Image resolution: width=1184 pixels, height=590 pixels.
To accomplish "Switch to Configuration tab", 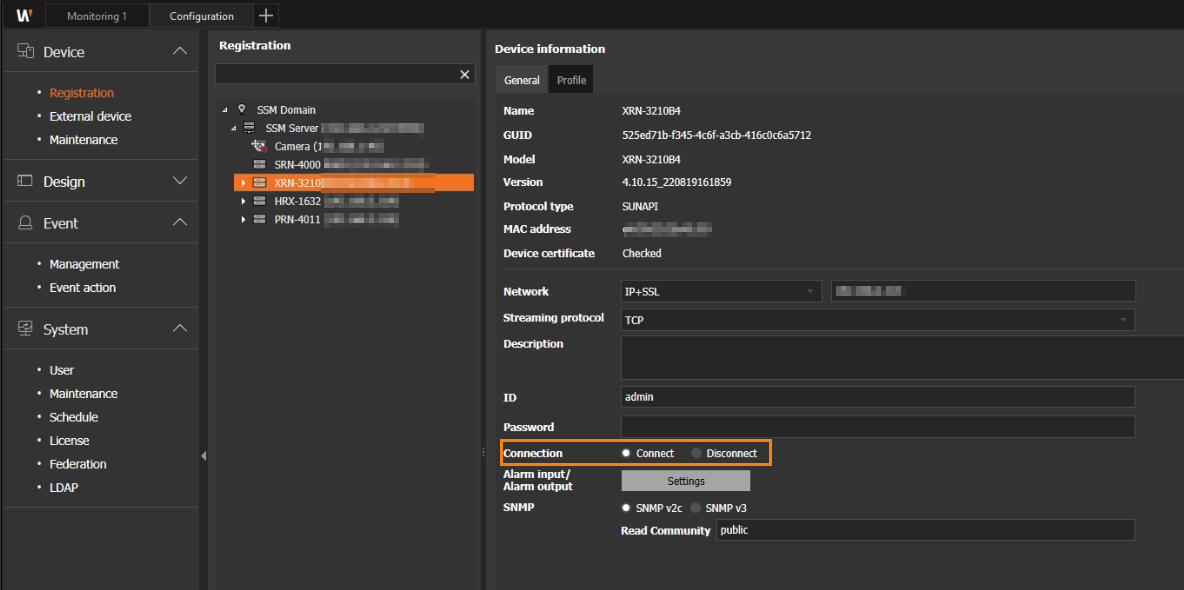I will pyautogui.click(x=202, y=16).
